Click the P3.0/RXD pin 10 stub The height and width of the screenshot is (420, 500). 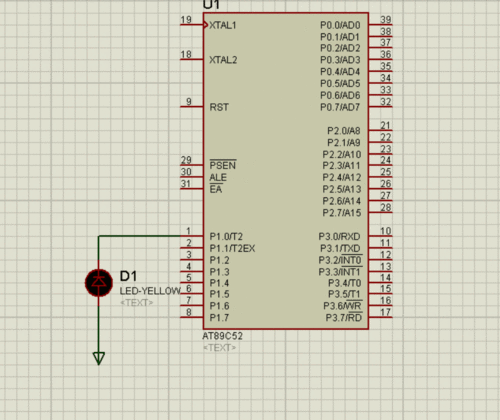click(380, 236)
